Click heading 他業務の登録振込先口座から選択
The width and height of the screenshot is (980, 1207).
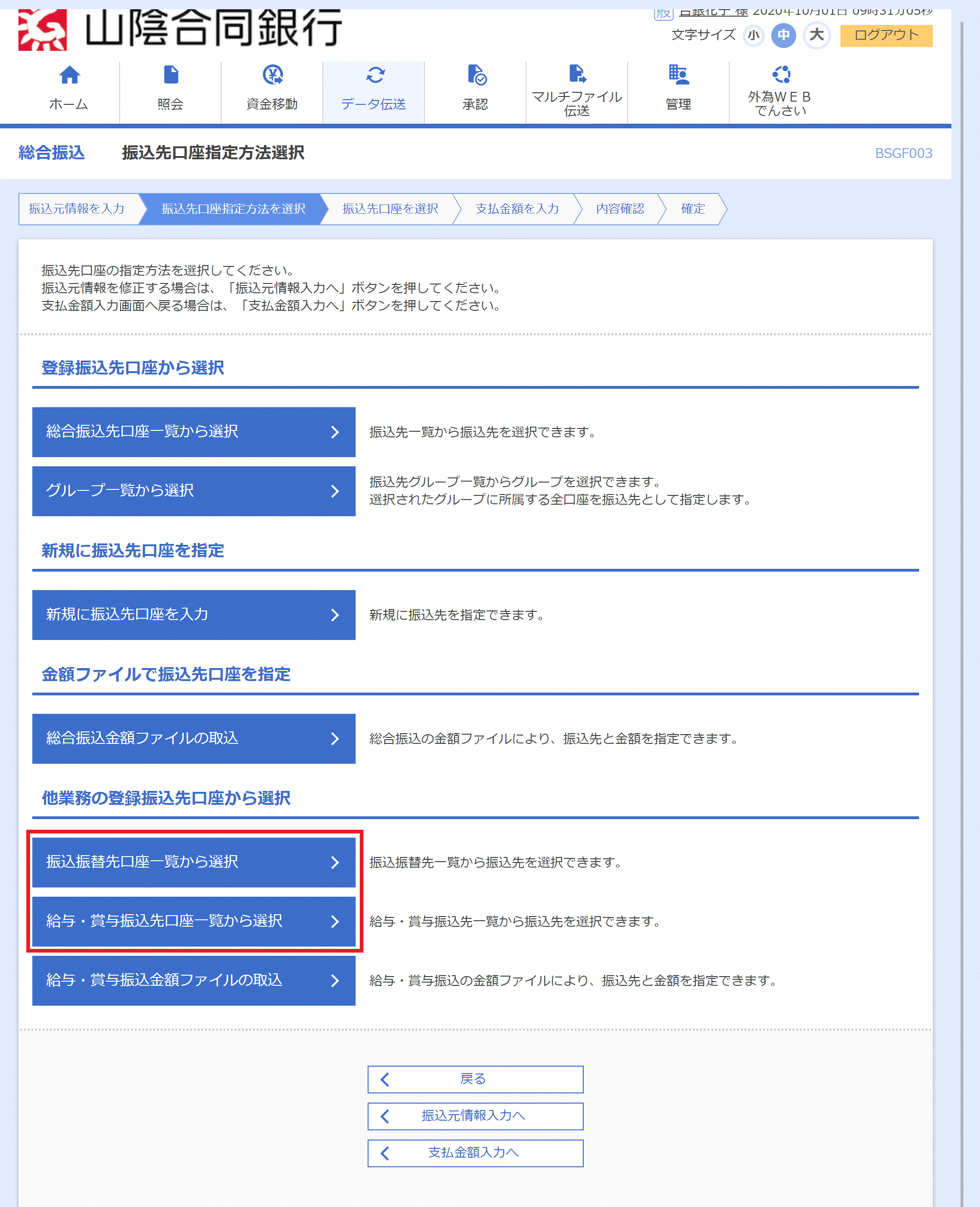tap(166, 798)
